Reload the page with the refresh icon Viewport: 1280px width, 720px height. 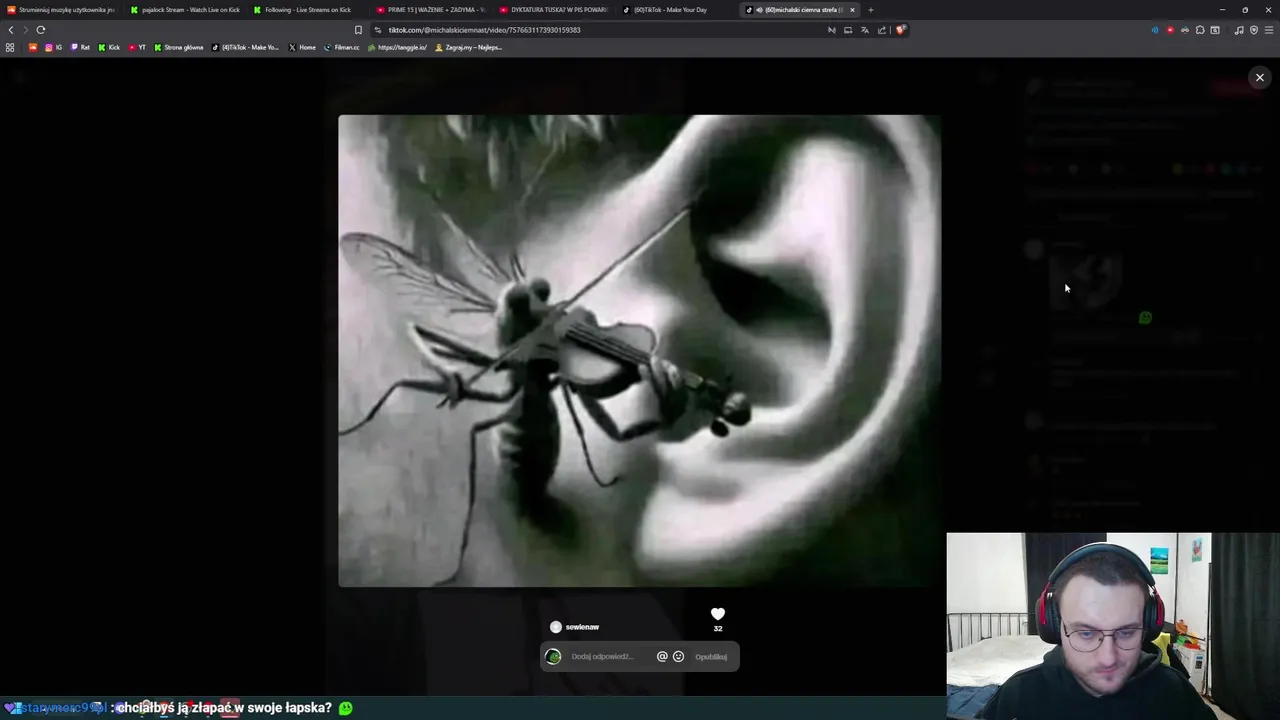pos(41,30)
